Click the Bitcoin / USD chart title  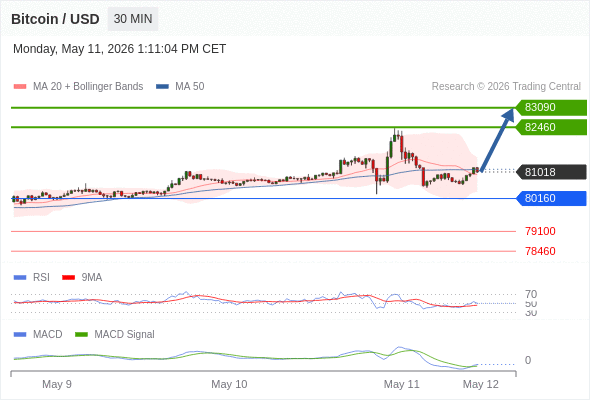coord(55,19)
